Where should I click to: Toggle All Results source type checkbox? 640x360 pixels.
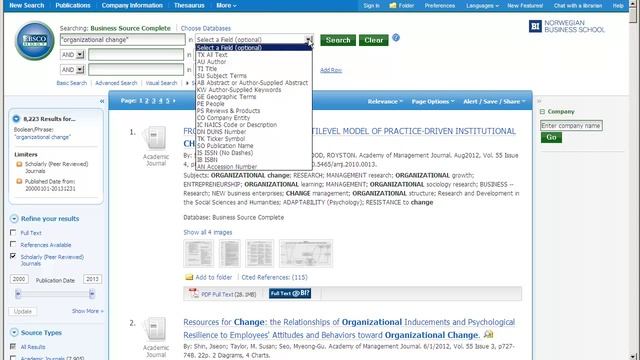click(x=13, y=346)
